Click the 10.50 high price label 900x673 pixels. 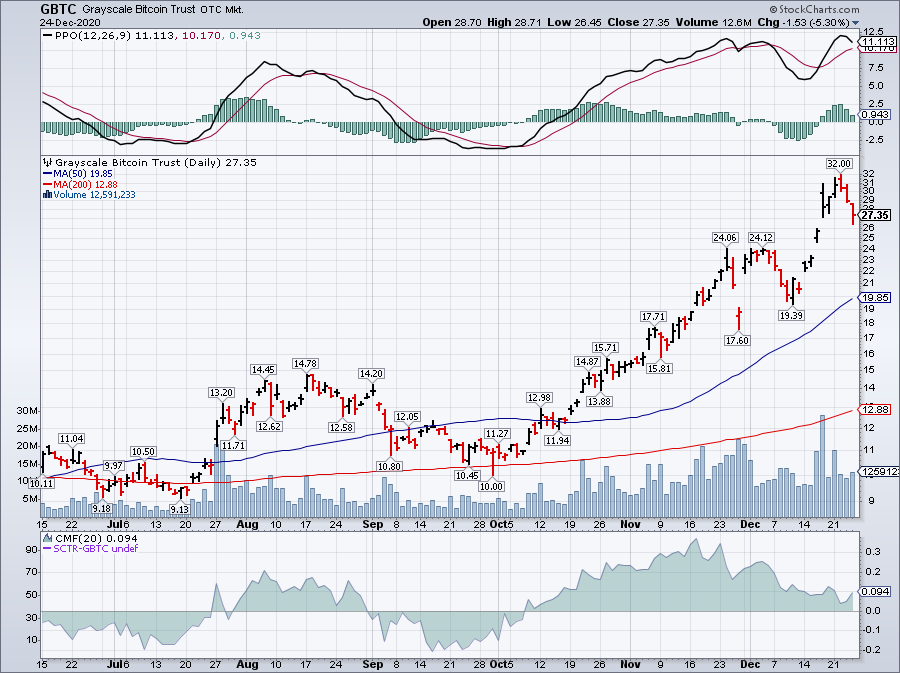(x=143, y=452)
